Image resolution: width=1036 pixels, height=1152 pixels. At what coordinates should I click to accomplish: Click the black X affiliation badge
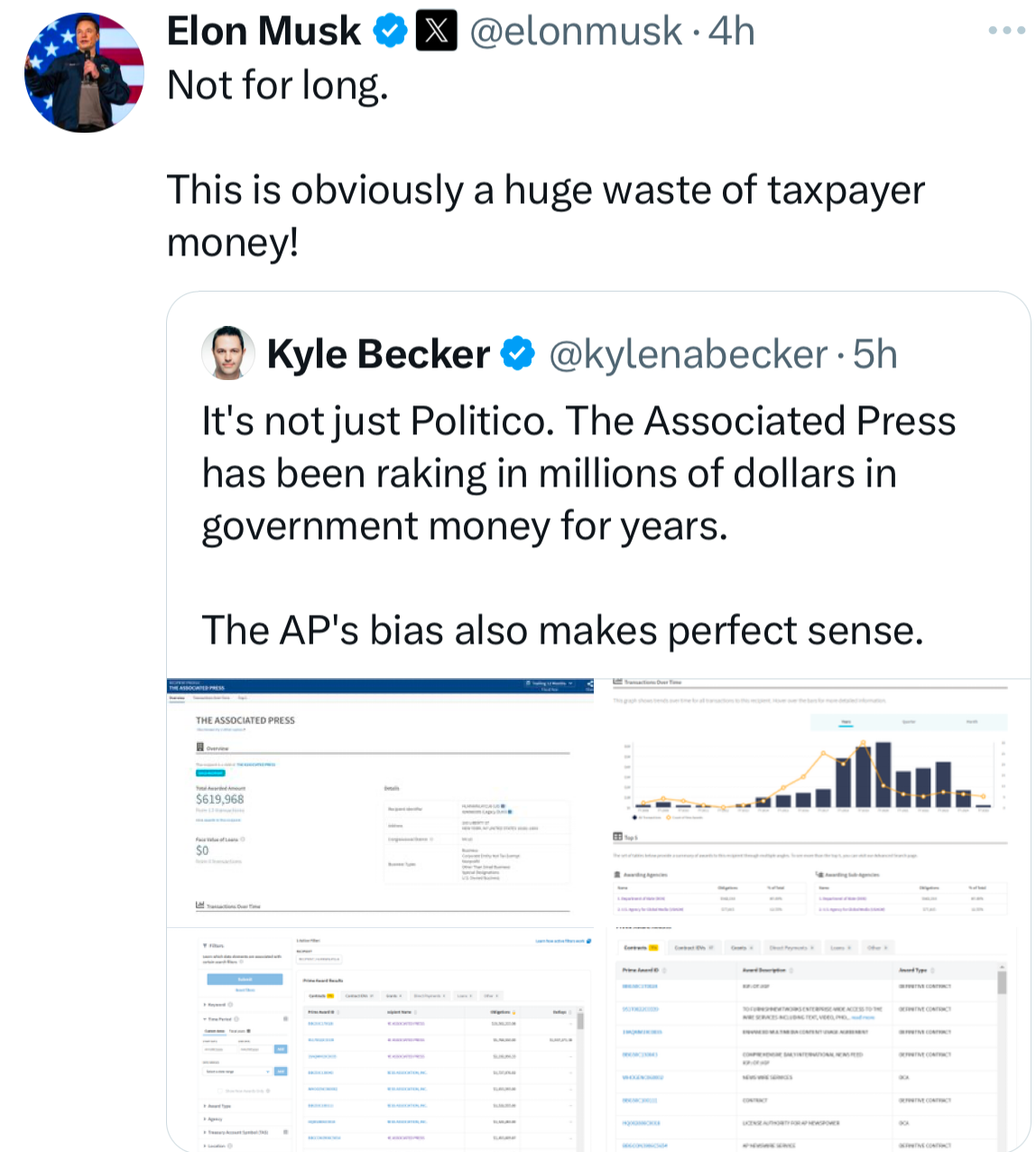(x=436, y=32)
